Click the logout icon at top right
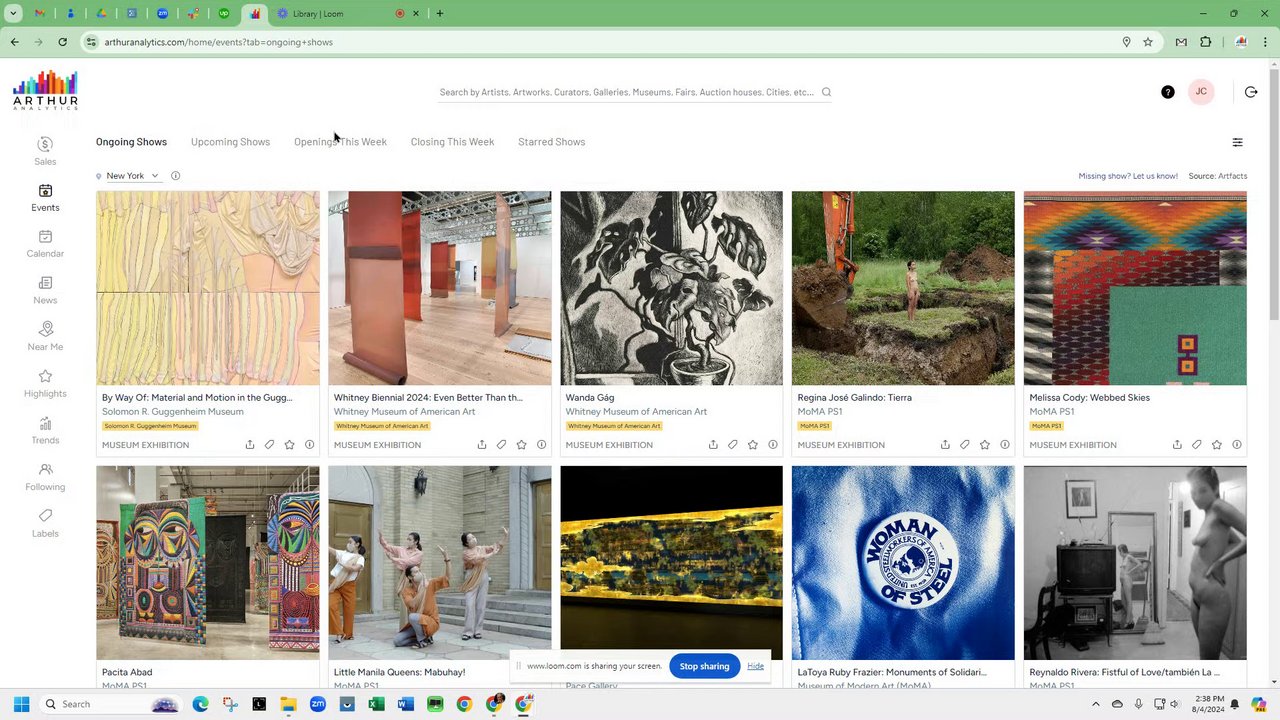 click(1251, 92)
